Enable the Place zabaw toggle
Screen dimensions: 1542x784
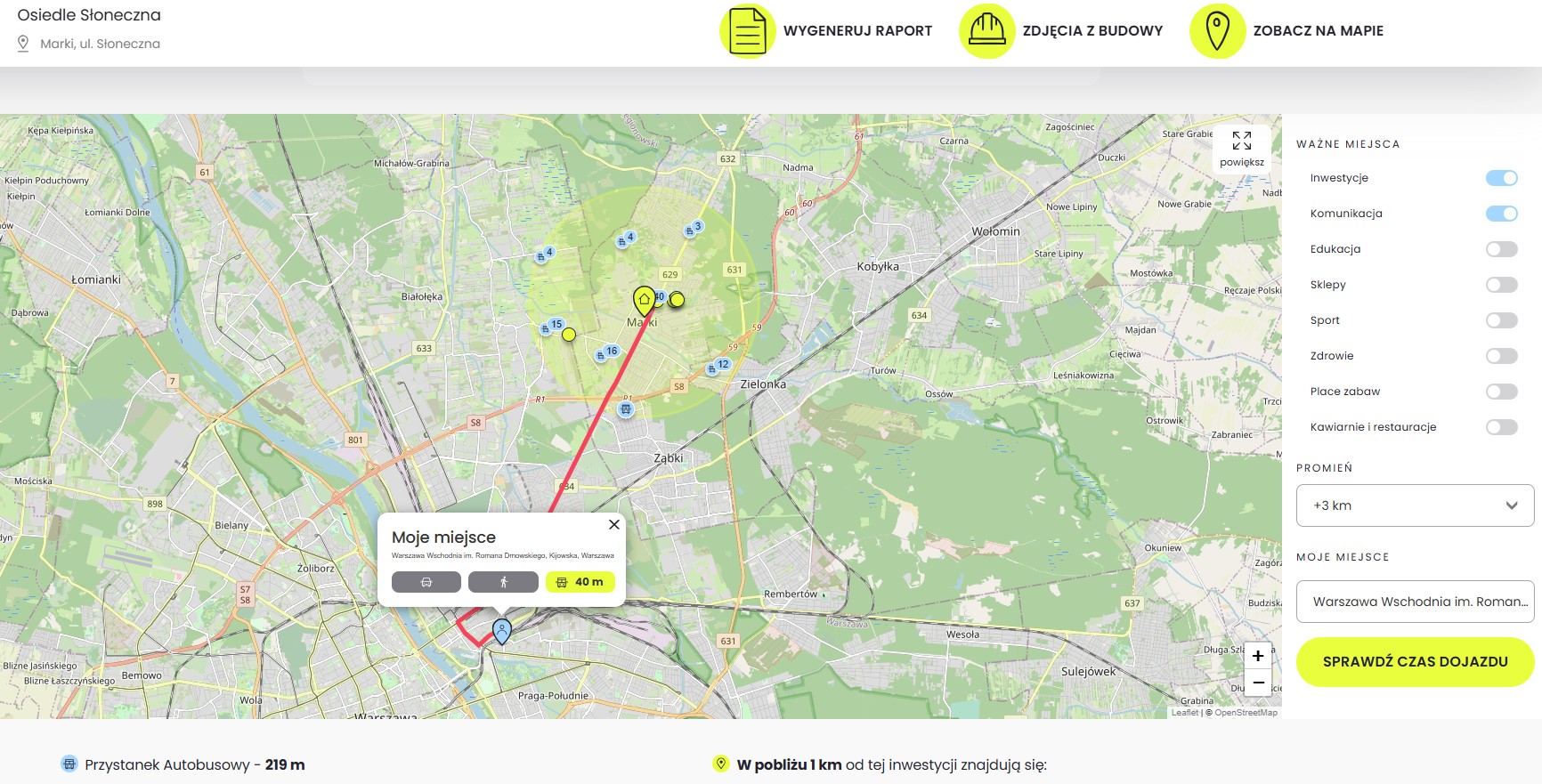[1502, 392]
